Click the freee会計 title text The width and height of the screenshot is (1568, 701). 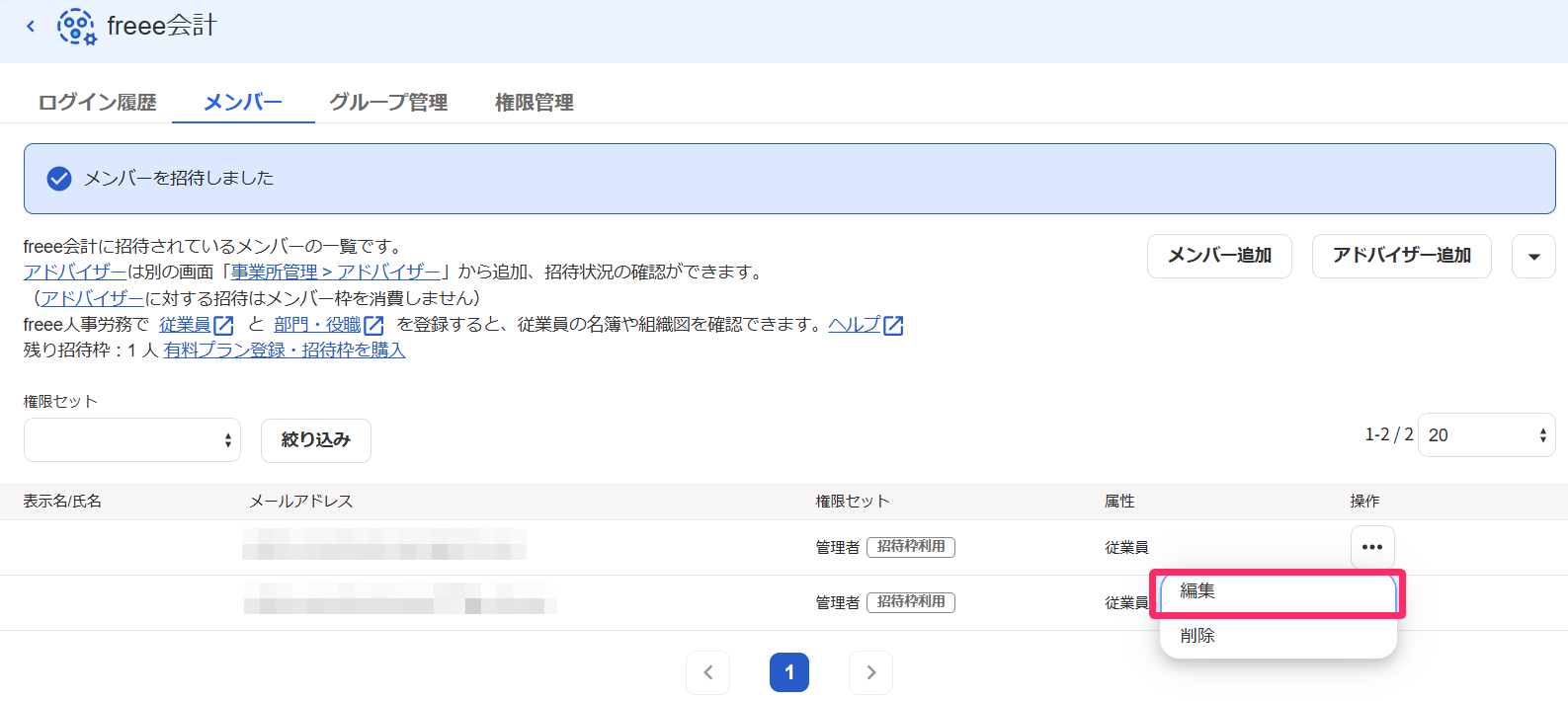click(162, 26)
